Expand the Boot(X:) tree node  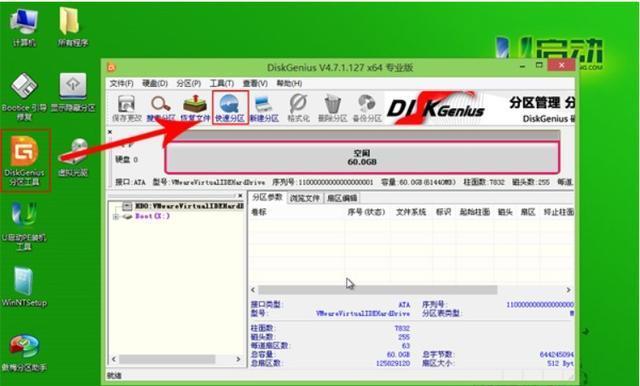pos(116,216)
